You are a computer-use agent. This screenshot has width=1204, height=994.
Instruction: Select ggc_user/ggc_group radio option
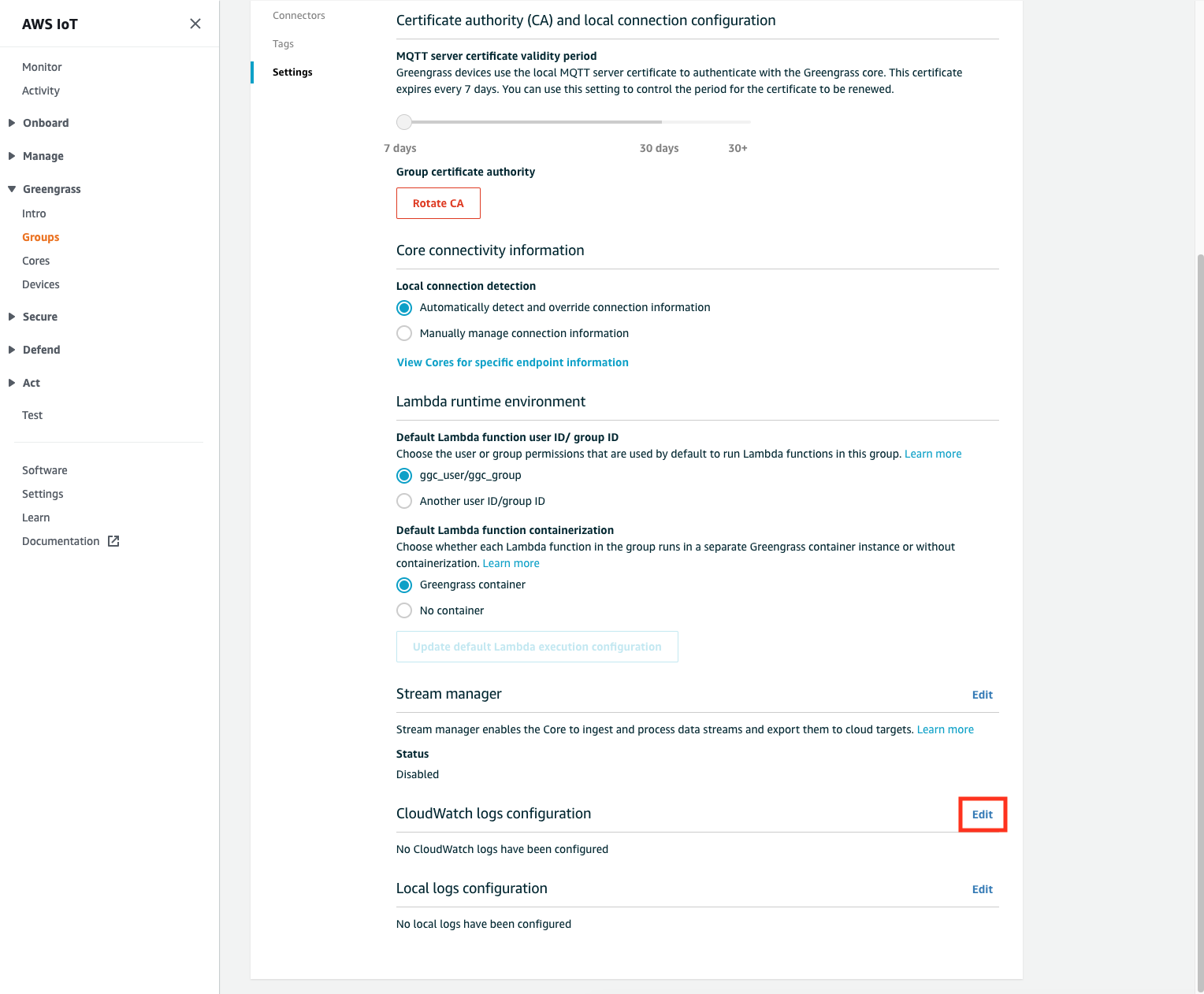404,476
